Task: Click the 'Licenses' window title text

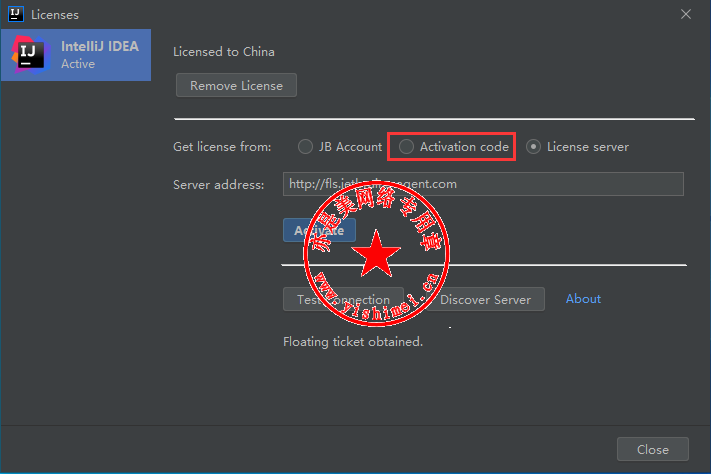Action: coord(55,15)
